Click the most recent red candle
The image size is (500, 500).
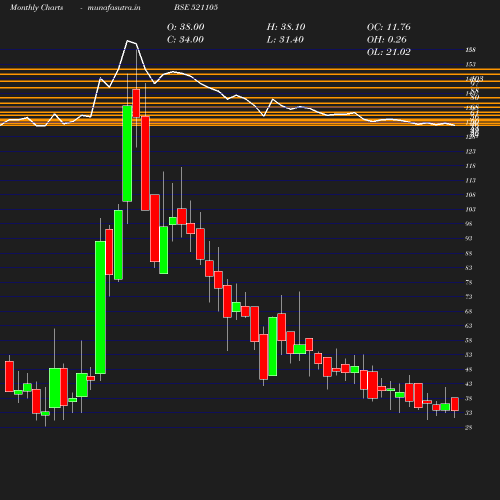pyautogui.click(x=455, y=404)
